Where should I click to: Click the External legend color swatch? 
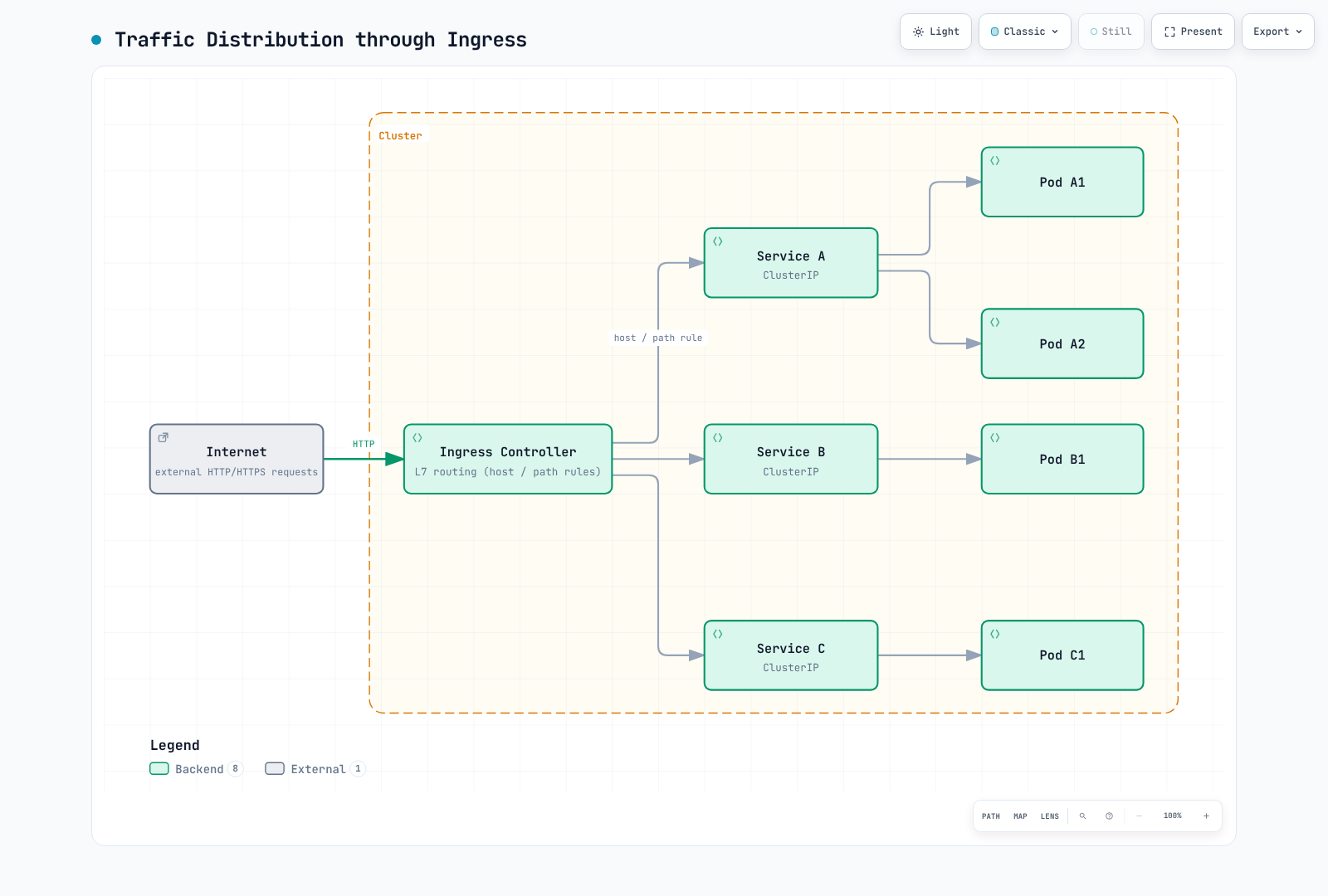pyautogui.click(x=275, y=768)
